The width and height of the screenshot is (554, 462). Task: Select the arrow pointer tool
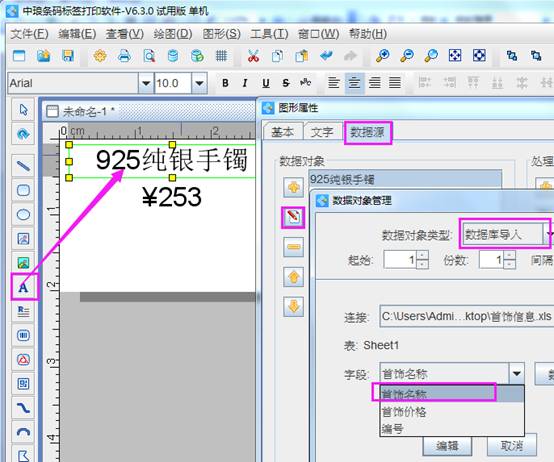point(23,109)
